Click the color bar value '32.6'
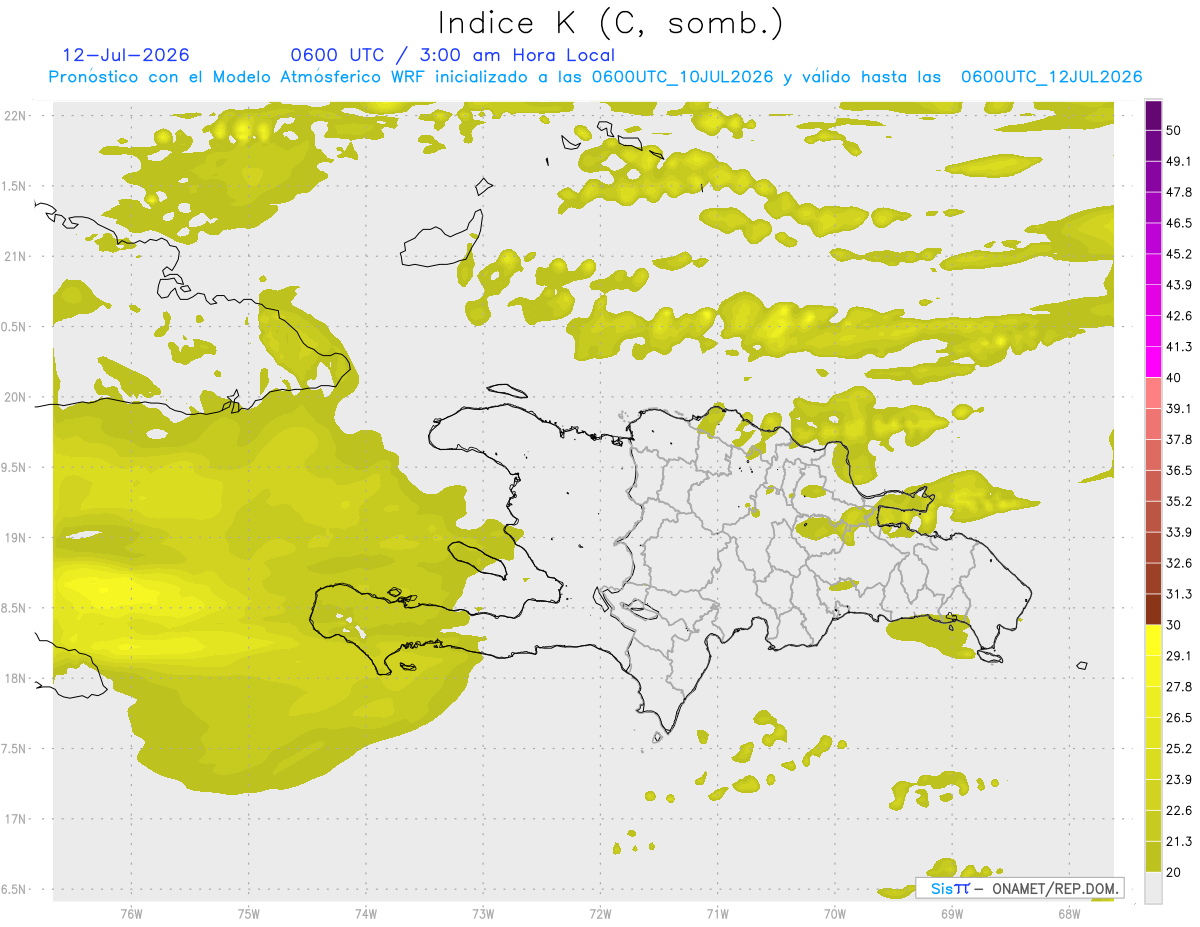 (x=1179, y=563)
